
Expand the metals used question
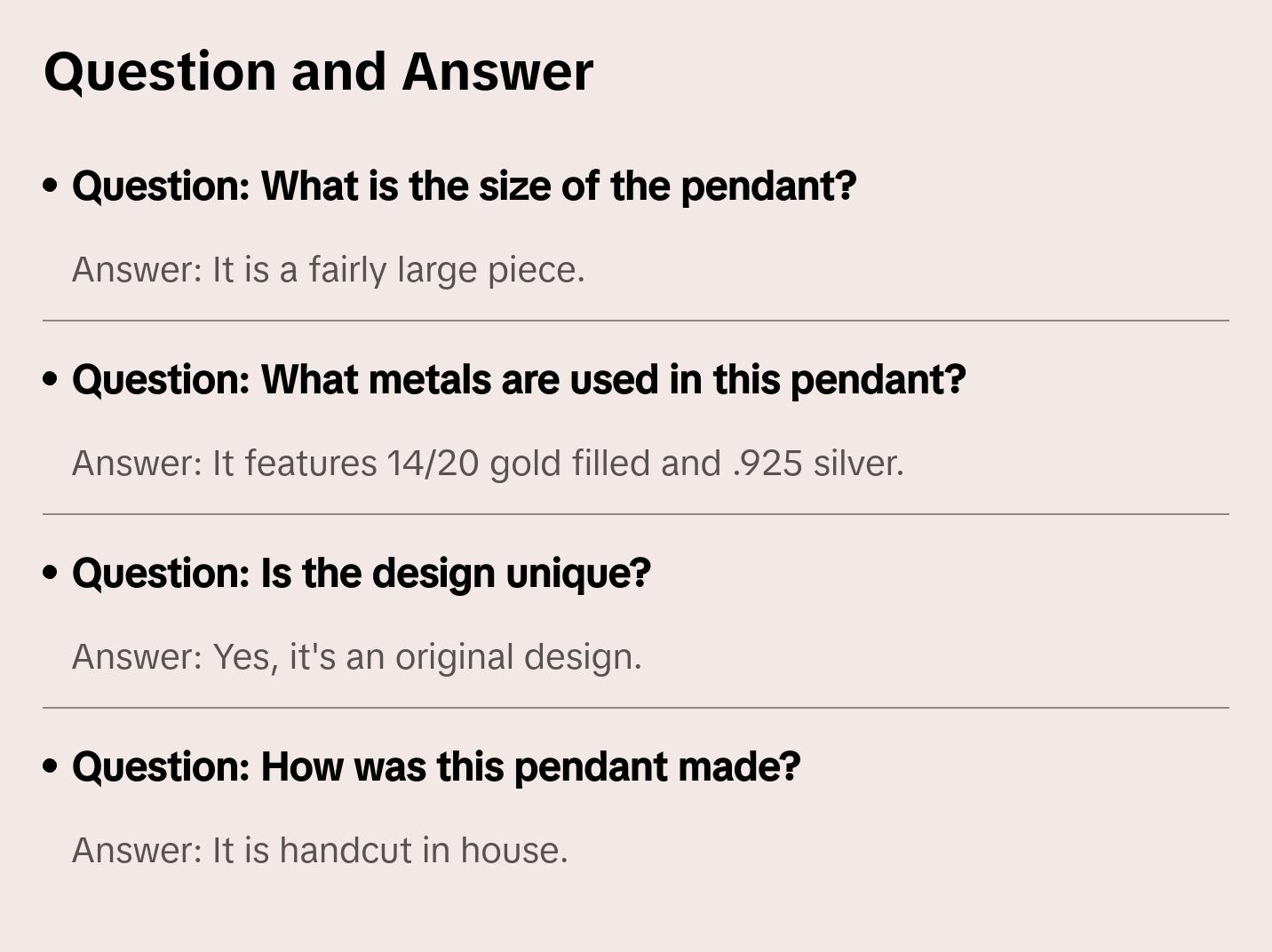(x=519, y=380)
